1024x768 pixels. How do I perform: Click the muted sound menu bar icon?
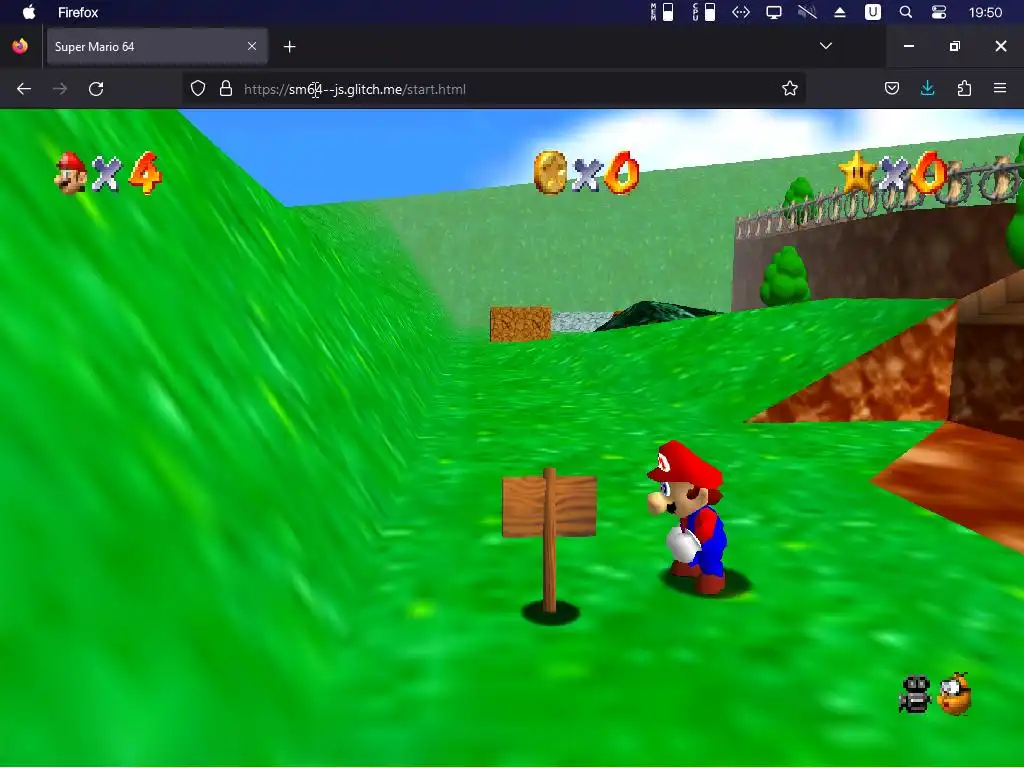point(807,12)
